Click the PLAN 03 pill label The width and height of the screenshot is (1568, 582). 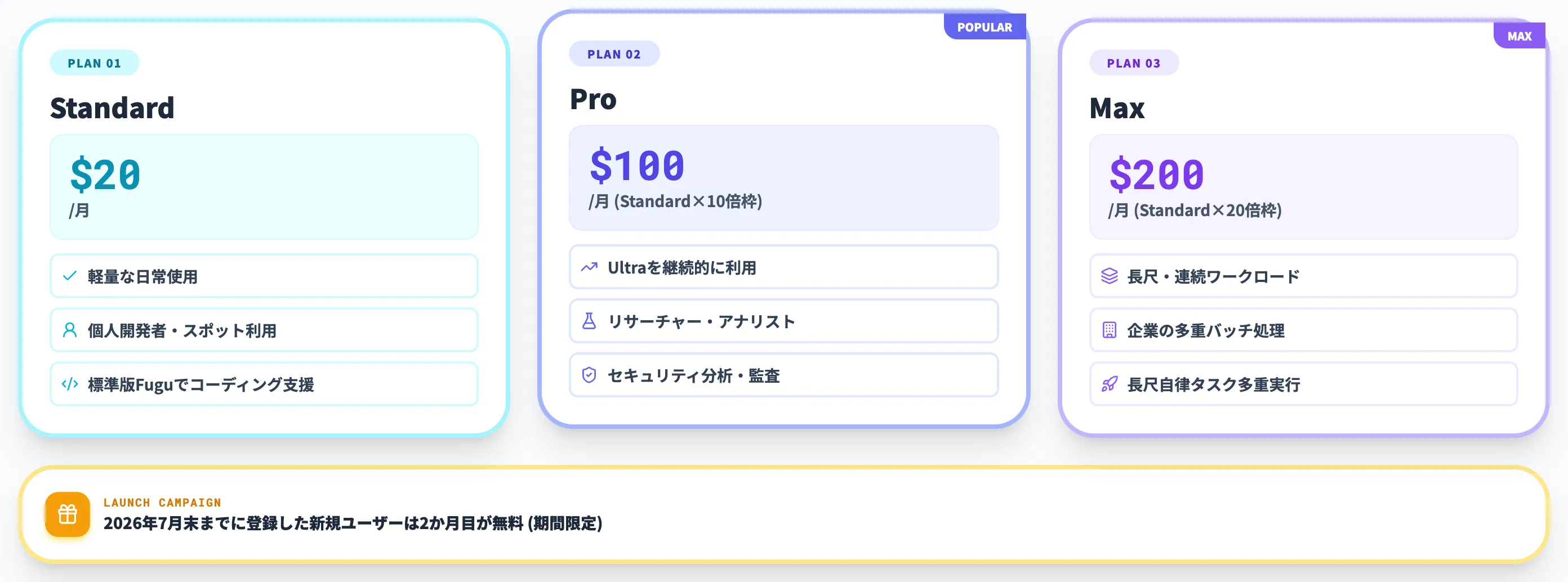tap(1133, 63)
